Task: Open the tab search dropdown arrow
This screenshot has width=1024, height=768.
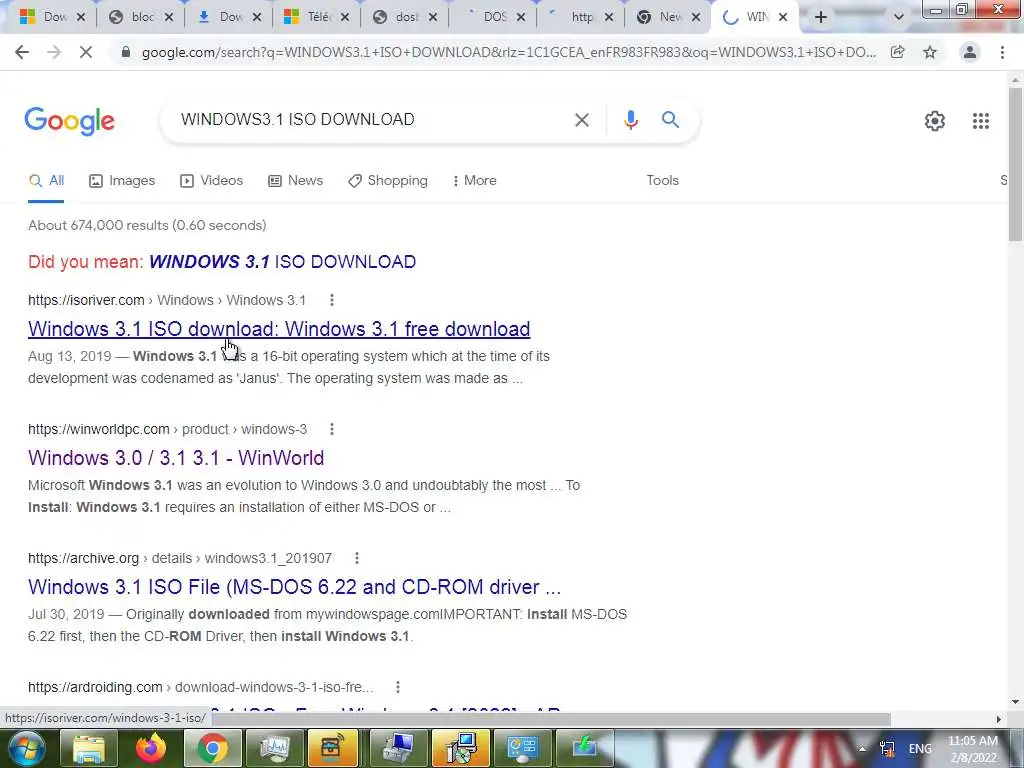Action: pyautogui.click(x=899, y=17)
